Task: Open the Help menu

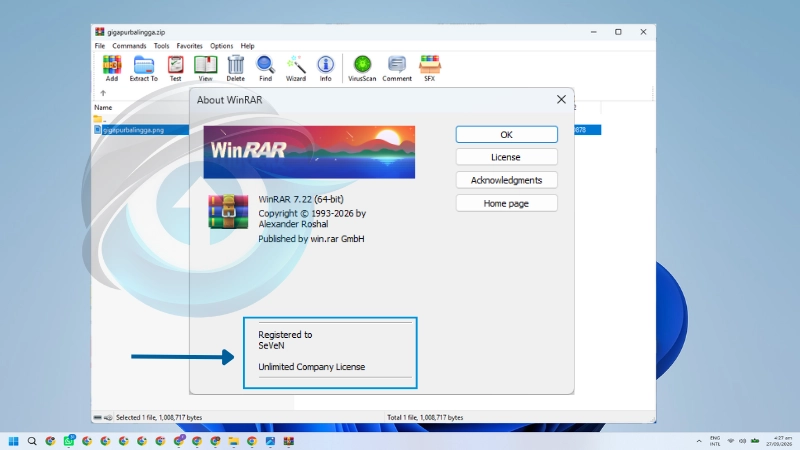Action: click(247, 46)
